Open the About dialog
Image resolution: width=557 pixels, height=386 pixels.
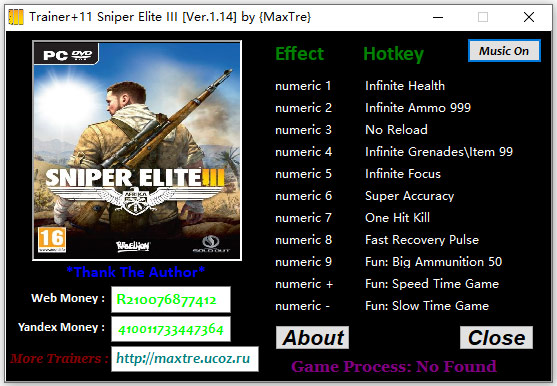pyautogui.click(x=312, y=338)
